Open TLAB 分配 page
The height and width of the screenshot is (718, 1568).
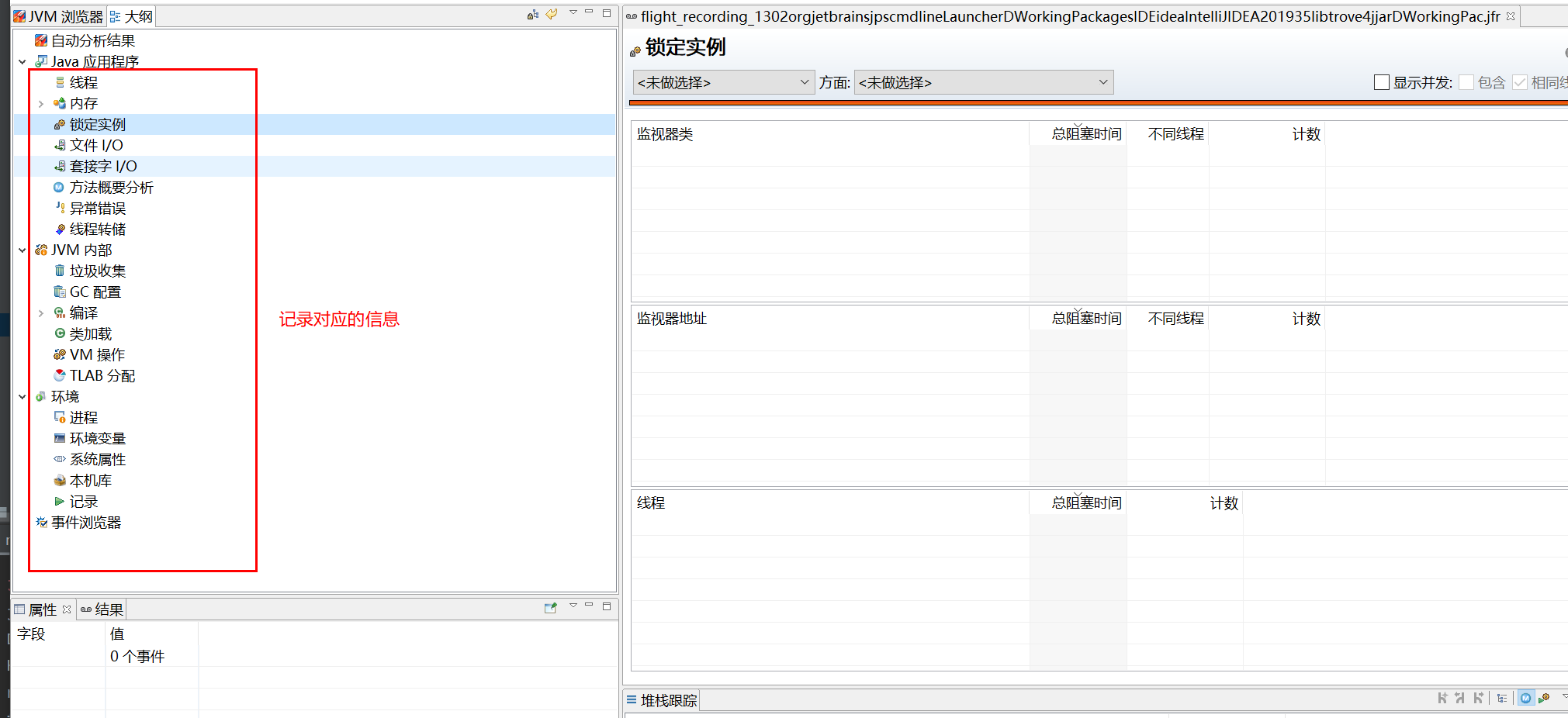point(102,375)
